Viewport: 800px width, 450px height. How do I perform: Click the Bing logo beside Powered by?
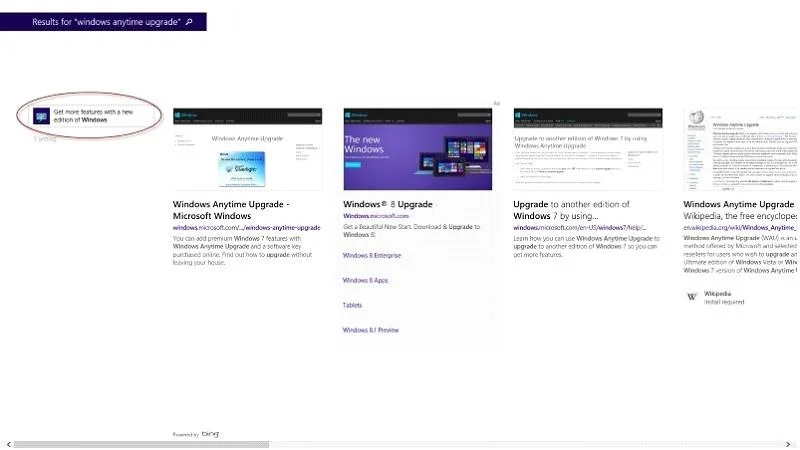coord(210,434)
